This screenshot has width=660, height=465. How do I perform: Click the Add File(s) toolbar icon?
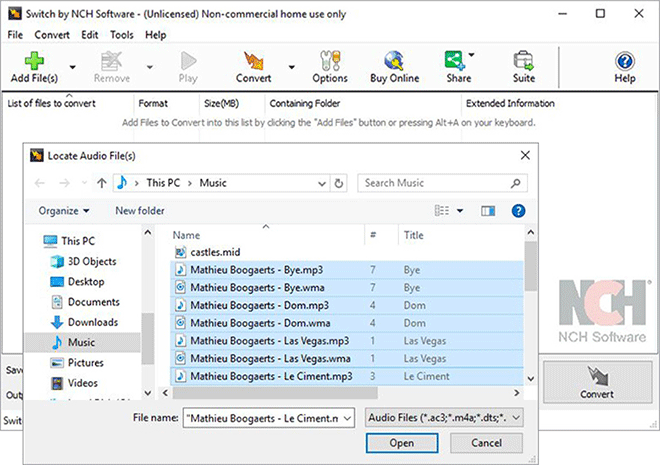(x=34, y=67)
